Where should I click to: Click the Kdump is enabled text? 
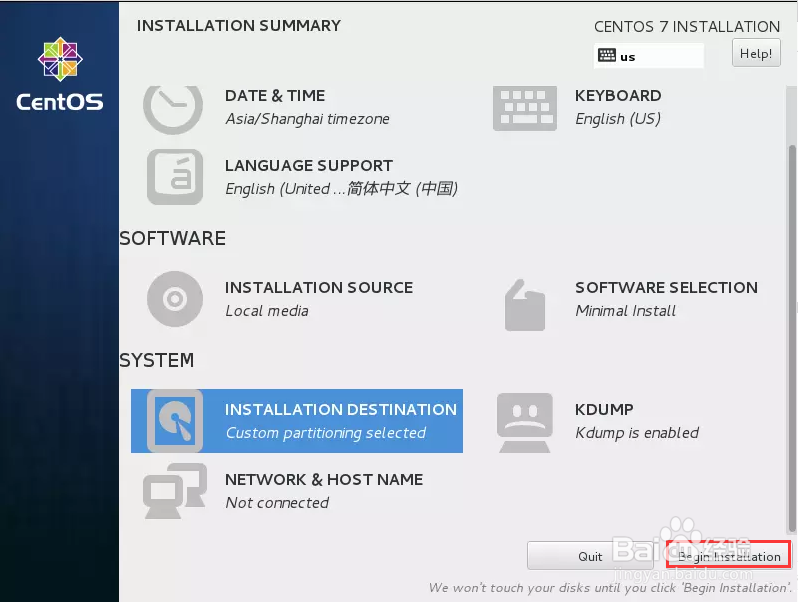637,433
